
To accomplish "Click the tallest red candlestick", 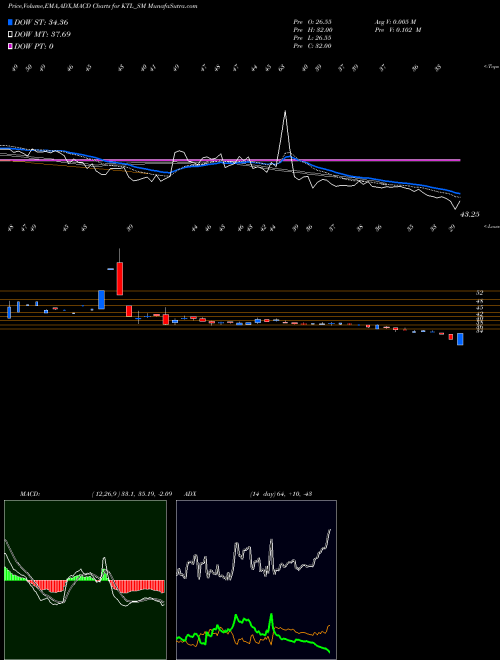I will [x=120, y=279].
